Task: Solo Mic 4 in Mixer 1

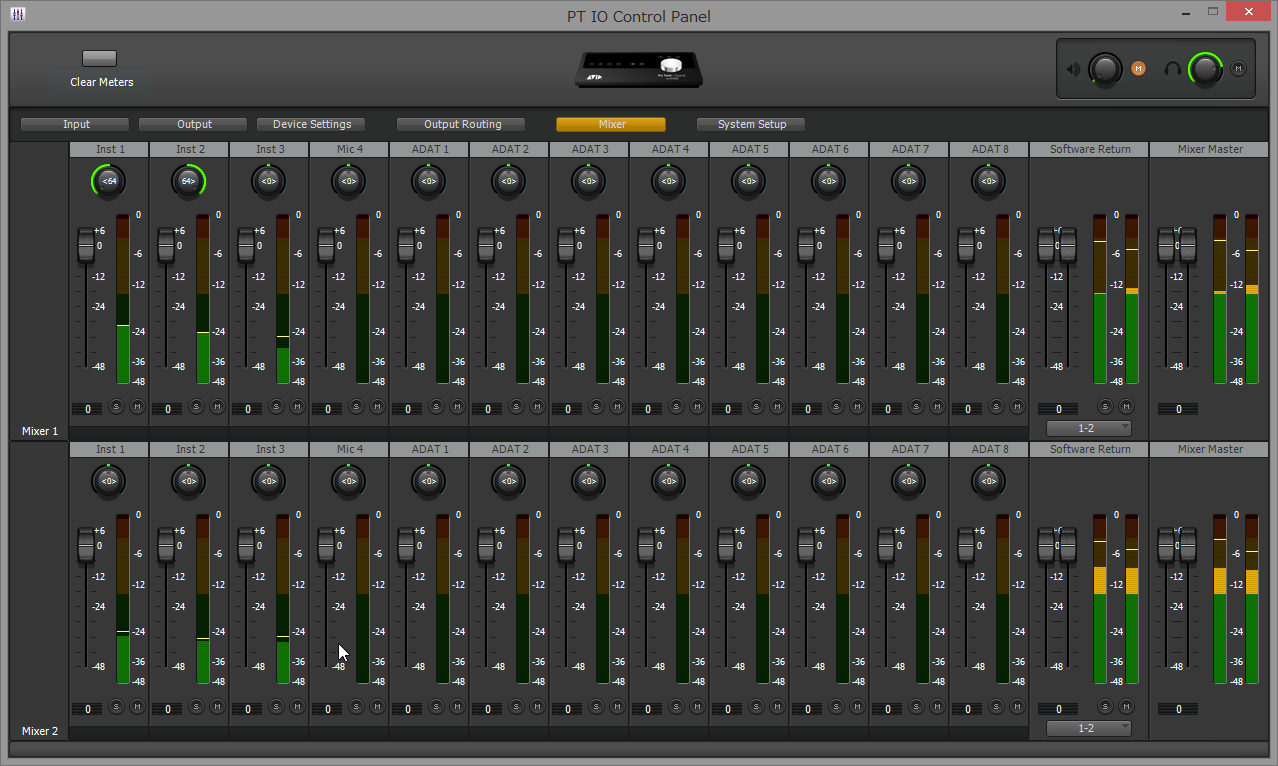Action: click(x=356, y=406)
